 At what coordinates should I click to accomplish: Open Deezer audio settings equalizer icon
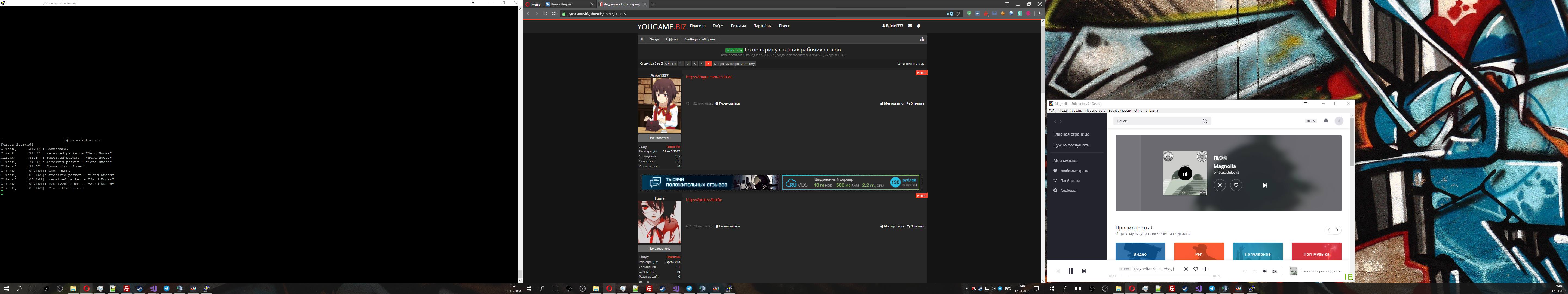point(1275,271)
